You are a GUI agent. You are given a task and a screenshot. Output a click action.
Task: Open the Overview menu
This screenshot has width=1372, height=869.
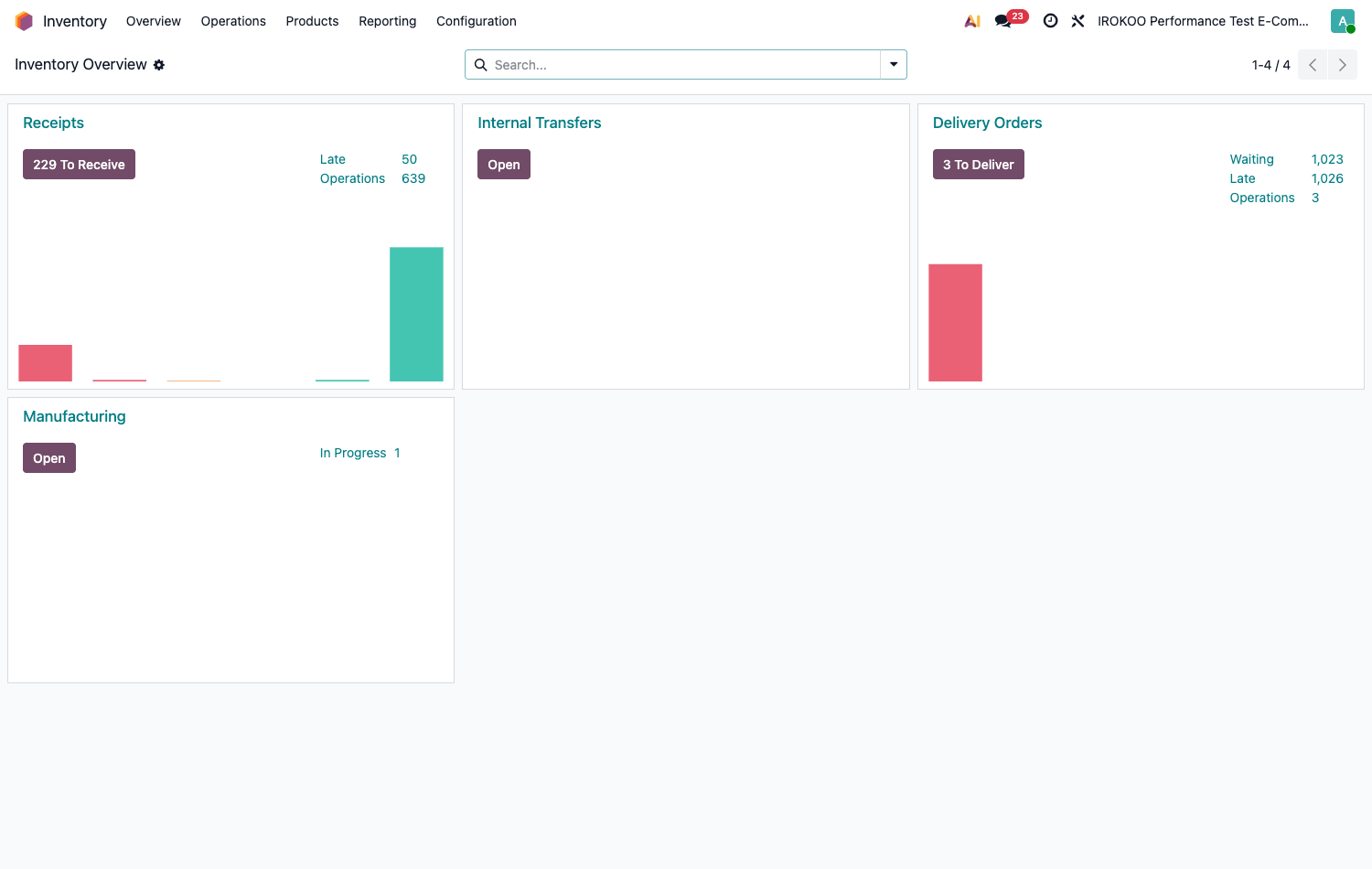[x=154, y=21]
